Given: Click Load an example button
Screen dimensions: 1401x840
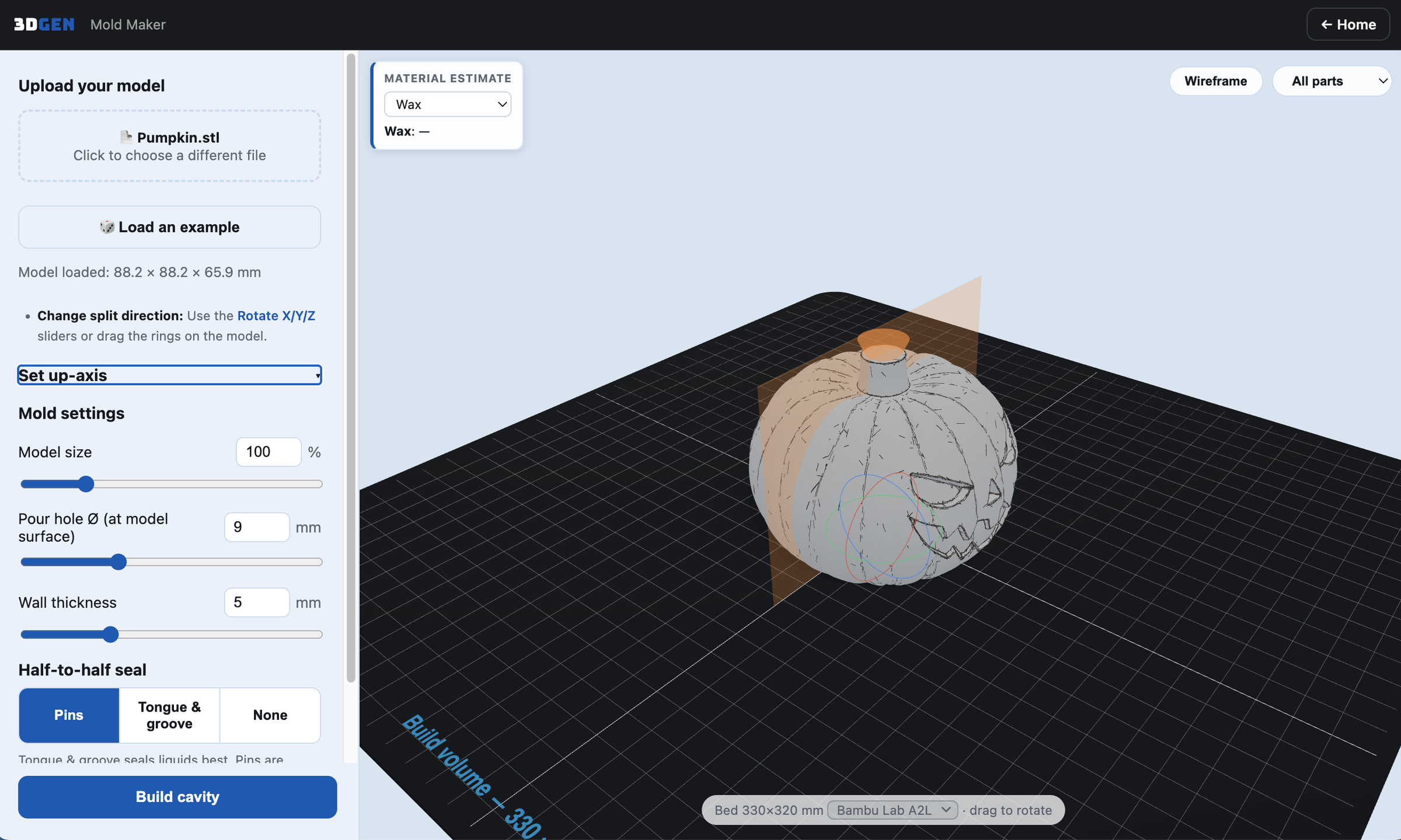Looking at the screenshot, I should (169, 227).
